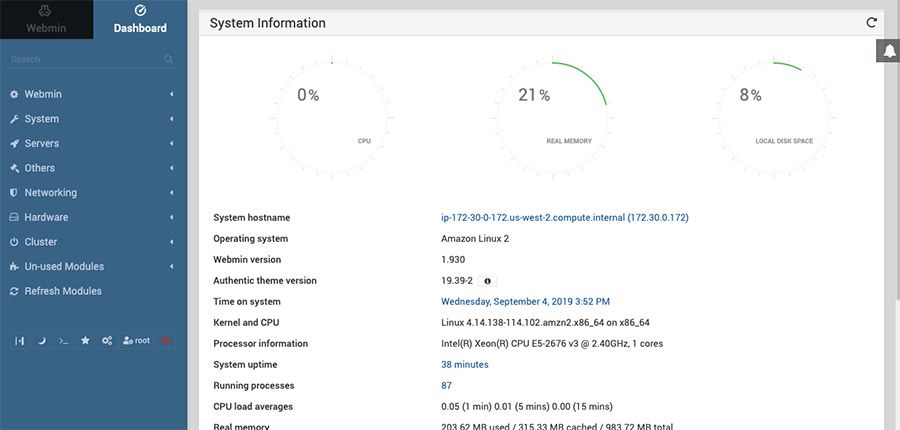Click the Operating system label
Viewport: 900px width, 430px height.
click(x=250, y=239)
